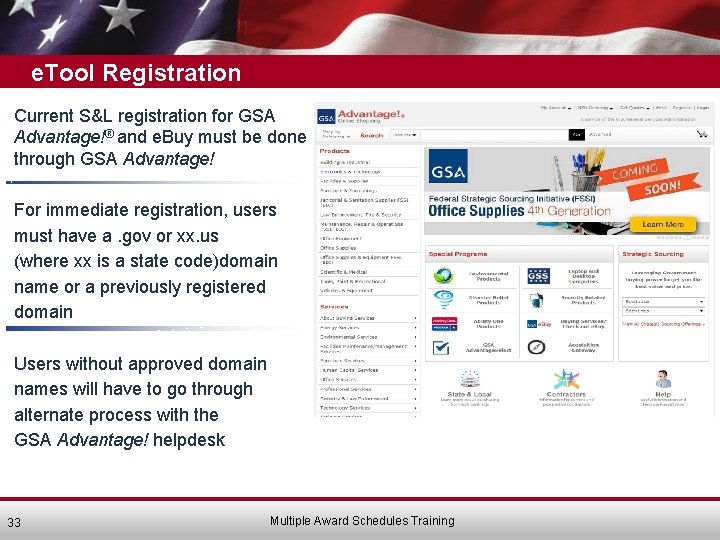Click the Laptop and Desktop Computers label
This screenshot has width=720, height=540.
[x=583, y=276]
